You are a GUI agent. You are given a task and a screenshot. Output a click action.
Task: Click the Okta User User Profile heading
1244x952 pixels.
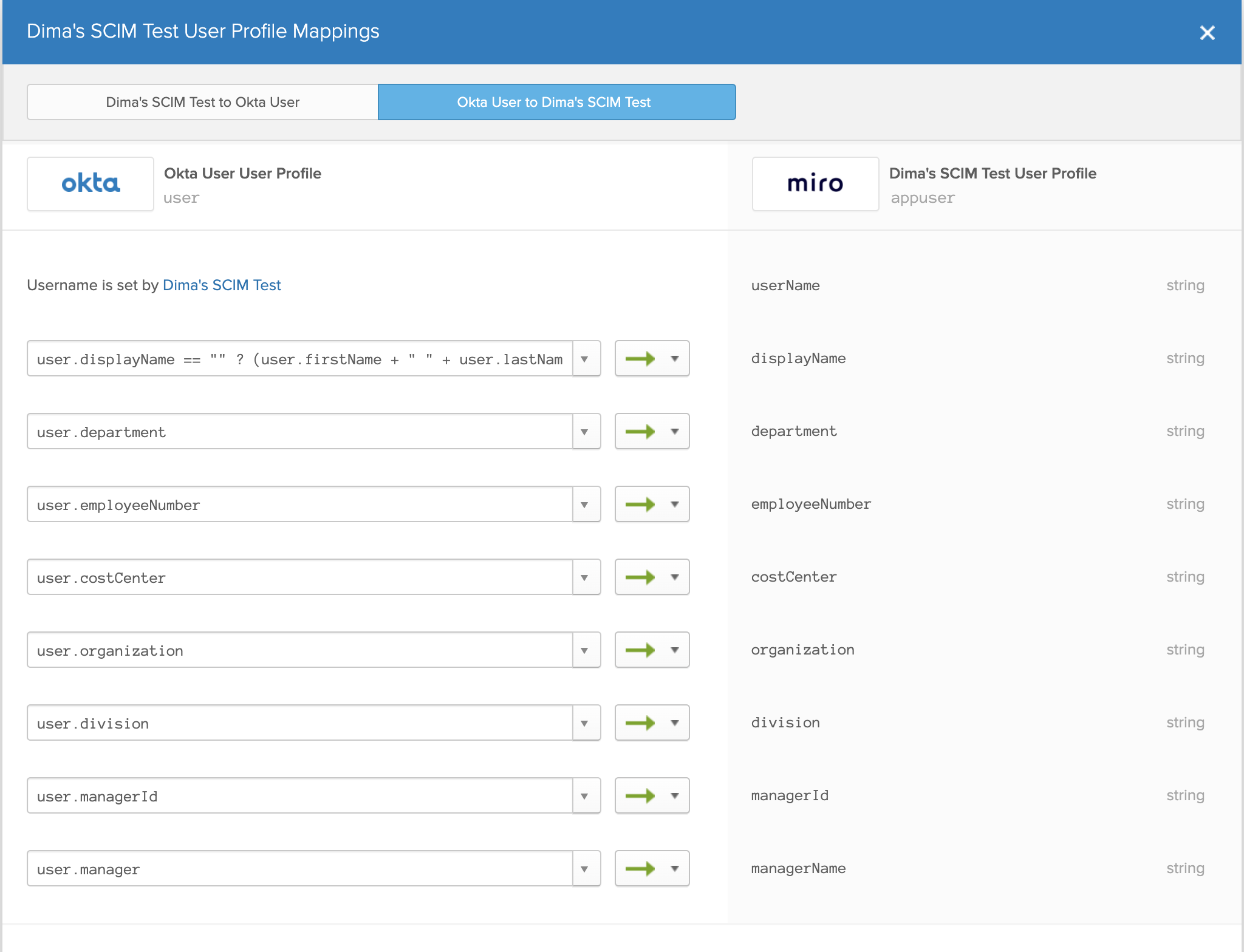point(242,174)
